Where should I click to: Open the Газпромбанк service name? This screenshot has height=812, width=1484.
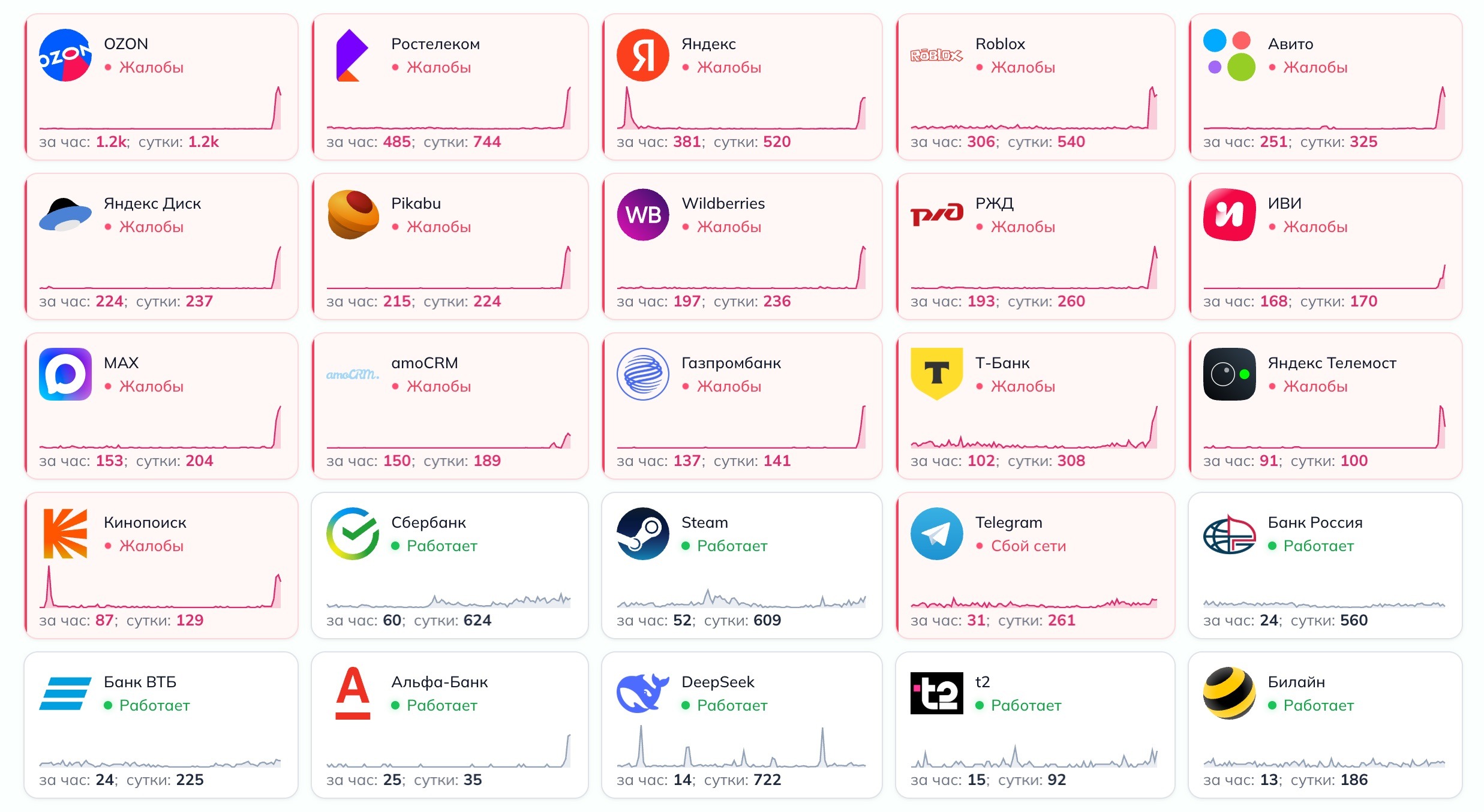click(x=731, y=363)
